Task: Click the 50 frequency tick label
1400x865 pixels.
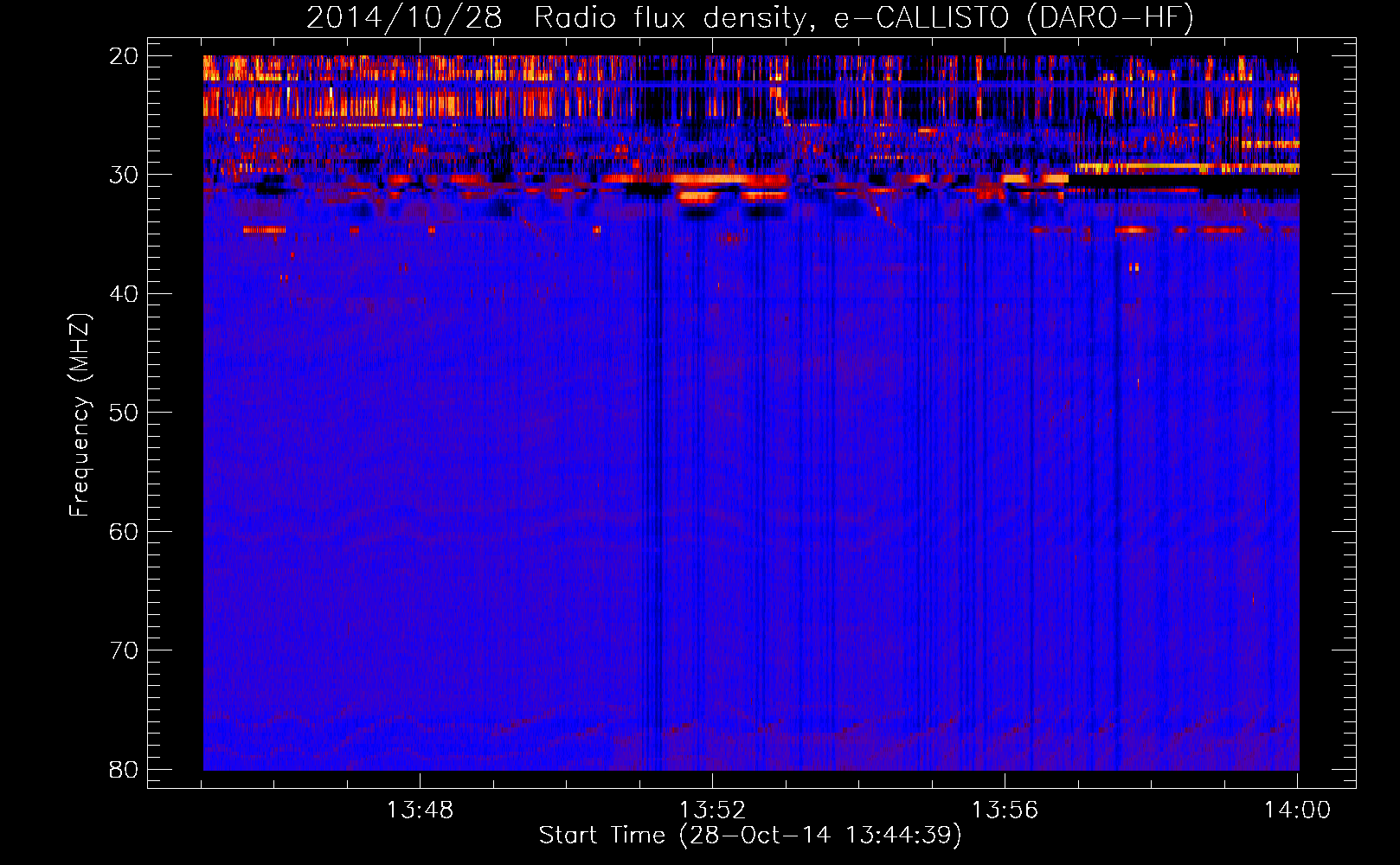Action: 124,413
